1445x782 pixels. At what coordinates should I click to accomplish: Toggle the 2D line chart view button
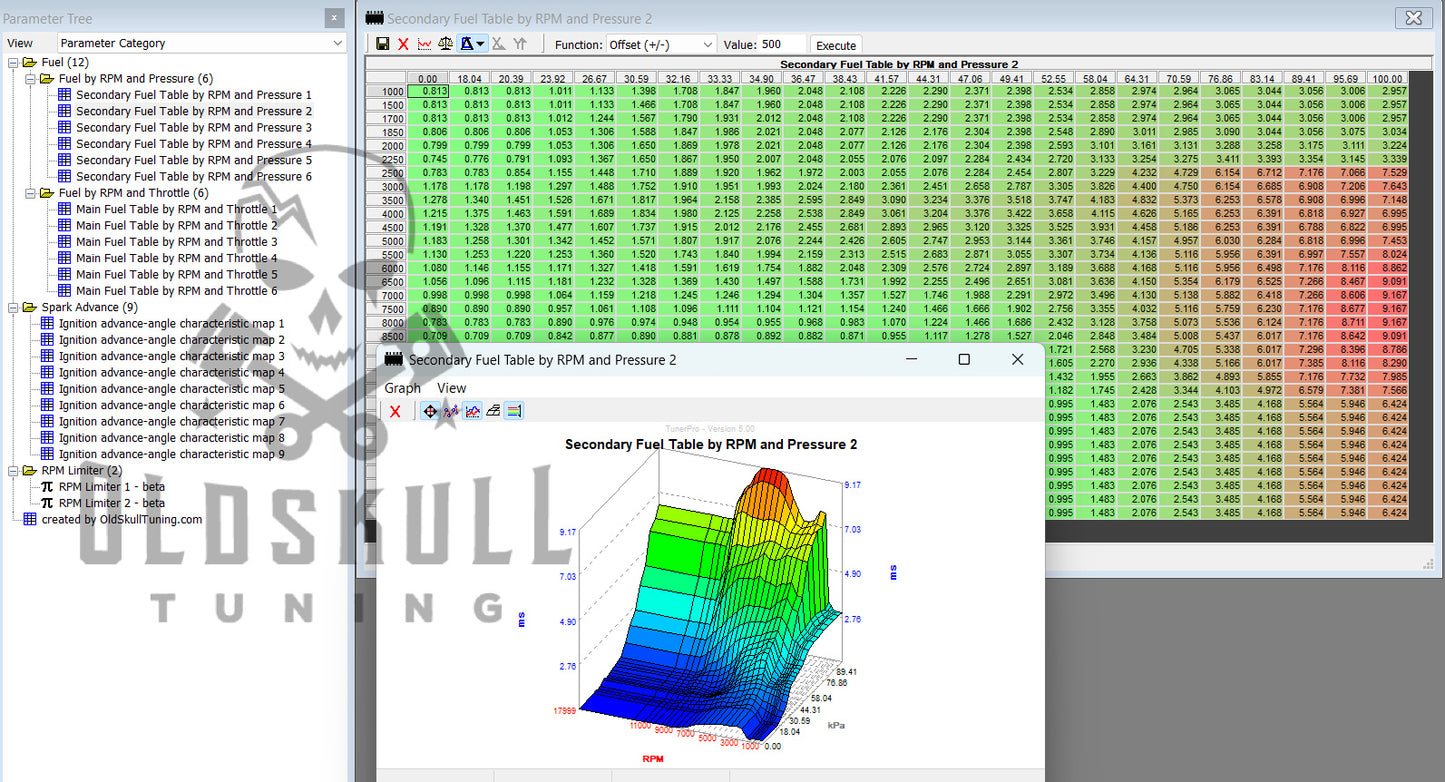pyautogui.click(x=472, y=411)
